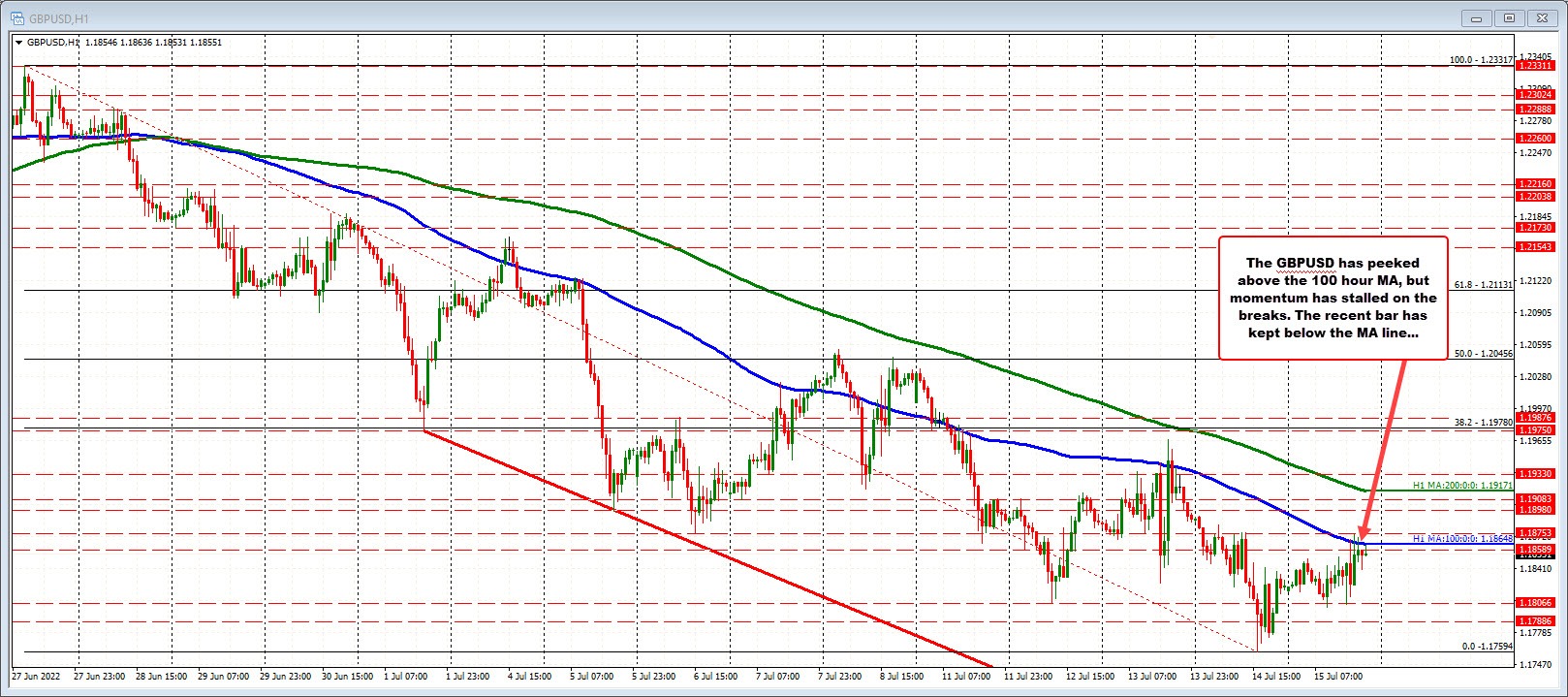Screen dimensions: 1568x697
Task: Click the 1 Jul 07:00 time label
Action: (x=407, y=675)
